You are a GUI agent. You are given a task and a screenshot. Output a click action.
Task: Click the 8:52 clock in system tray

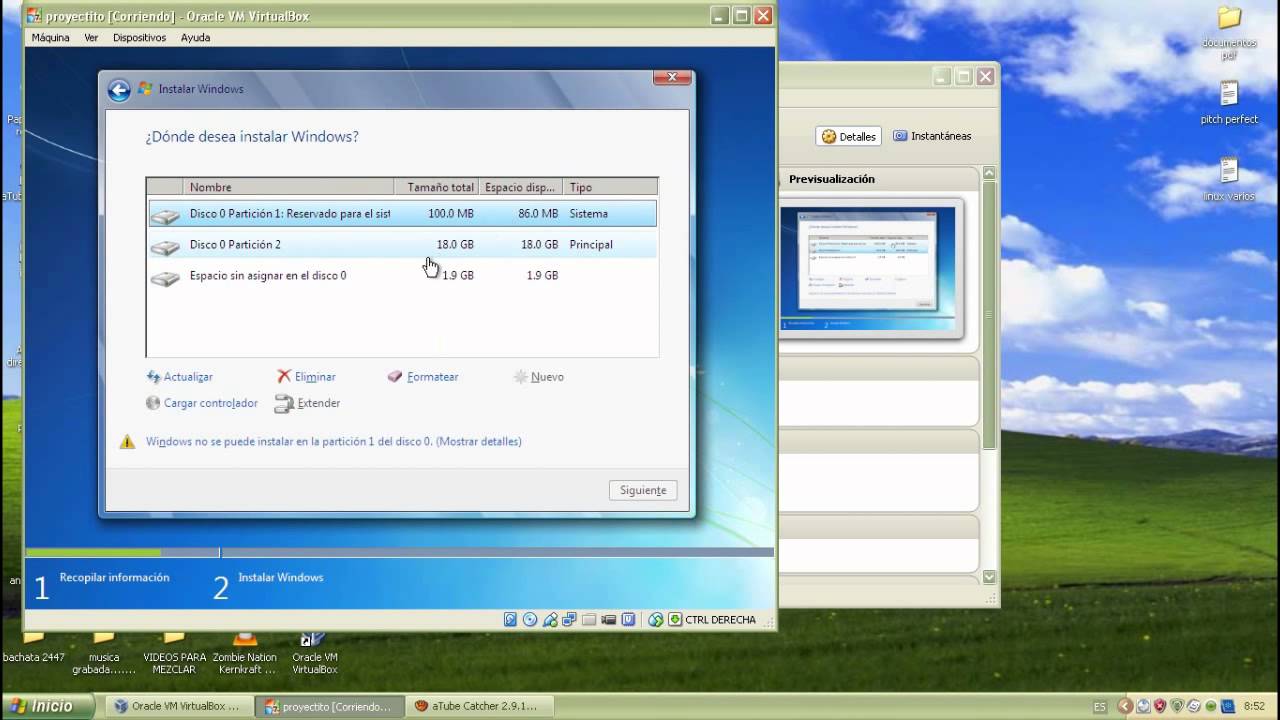[1254, 706]
